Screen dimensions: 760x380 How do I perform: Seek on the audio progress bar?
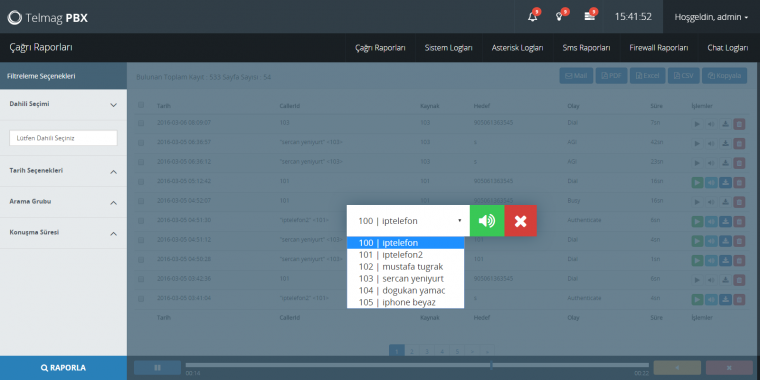[x=417, y=365]
